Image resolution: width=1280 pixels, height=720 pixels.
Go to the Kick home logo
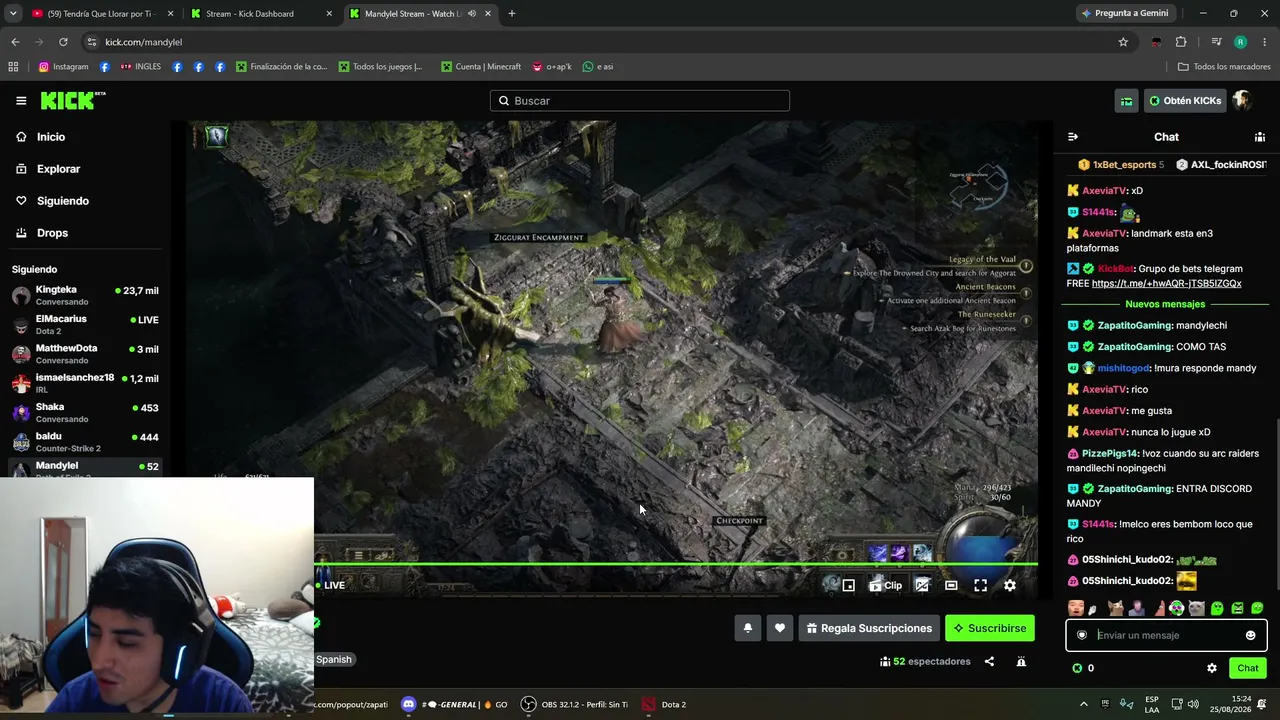pyautogui.click(x=72, y=100)
